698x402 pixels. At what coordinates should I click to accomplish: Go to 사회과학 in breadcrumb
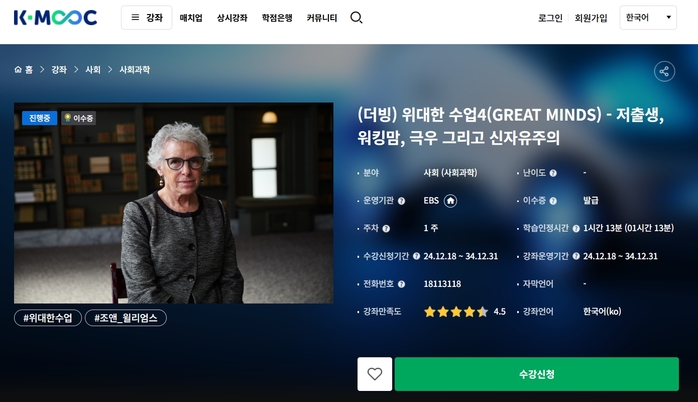(134, 69)
